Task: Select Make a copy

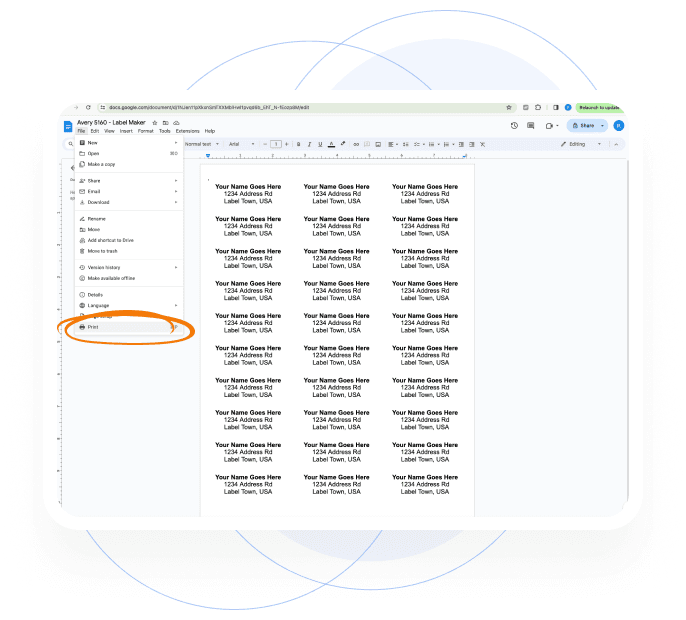Action: pos(129,165)
